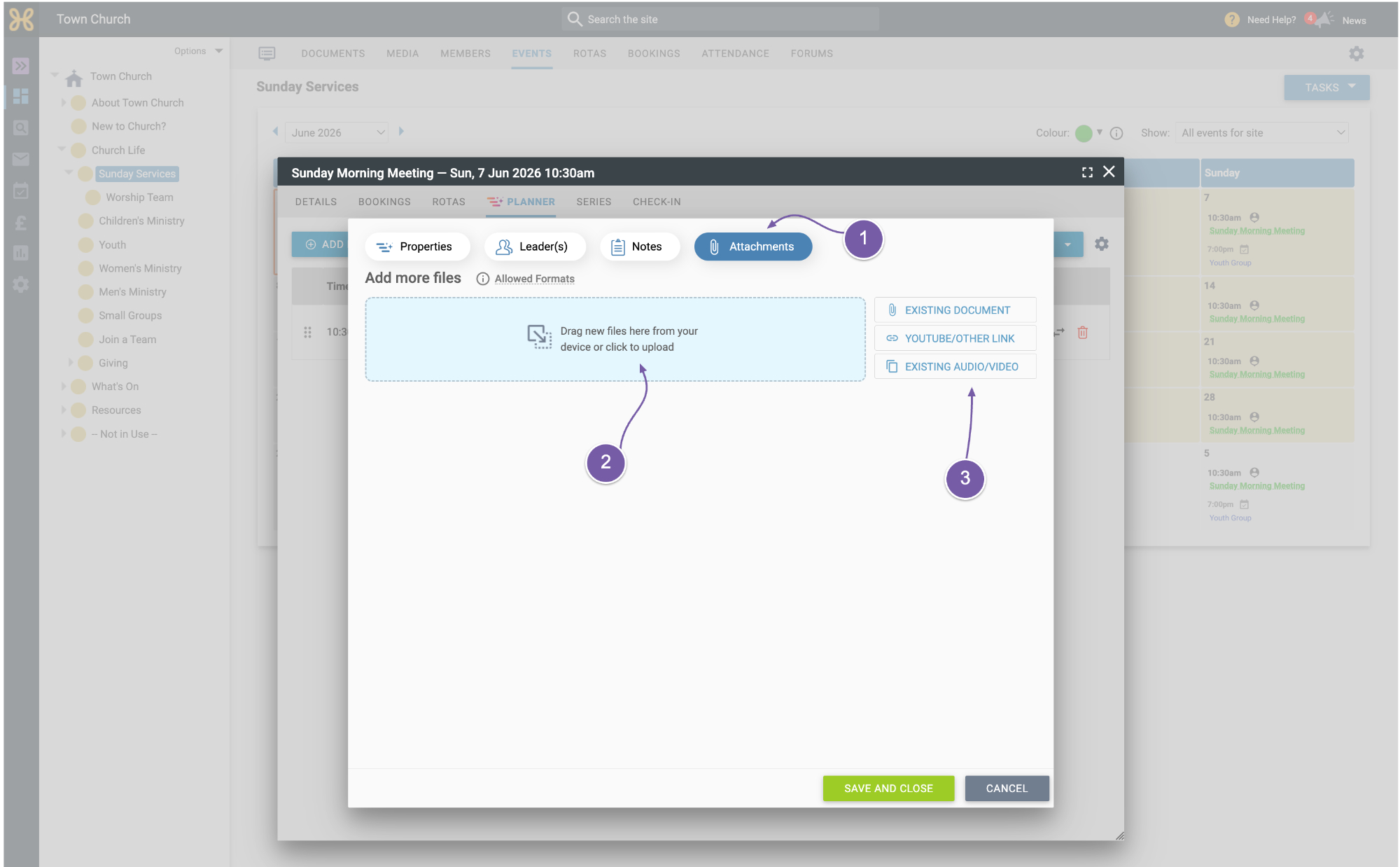Open the bar chart reports icon
Screen dimensions: 1400x867
click(21, 253)
